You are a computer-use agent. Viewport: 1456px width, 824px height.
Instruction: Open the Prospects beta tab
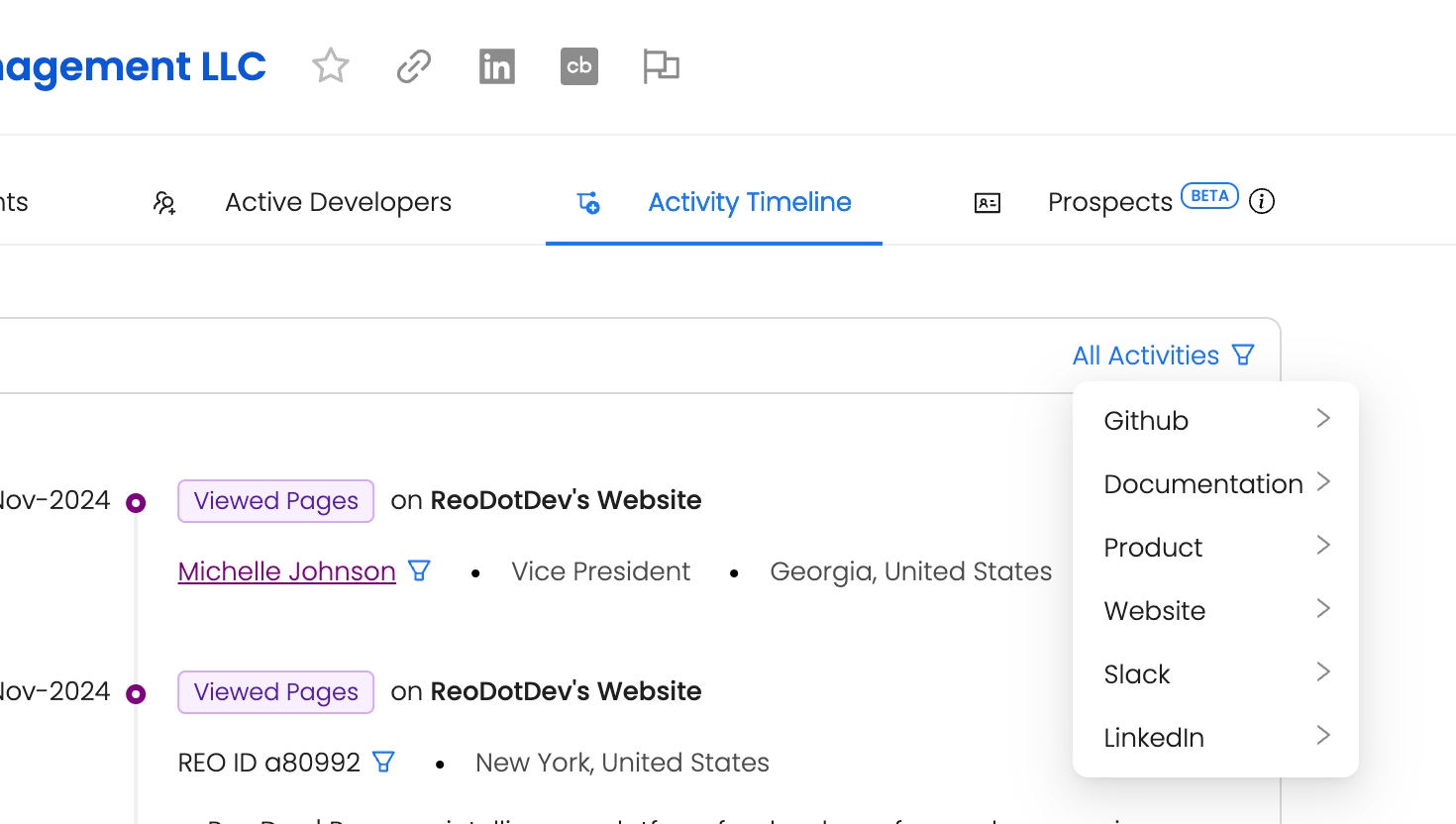(x=1109, y=202)
